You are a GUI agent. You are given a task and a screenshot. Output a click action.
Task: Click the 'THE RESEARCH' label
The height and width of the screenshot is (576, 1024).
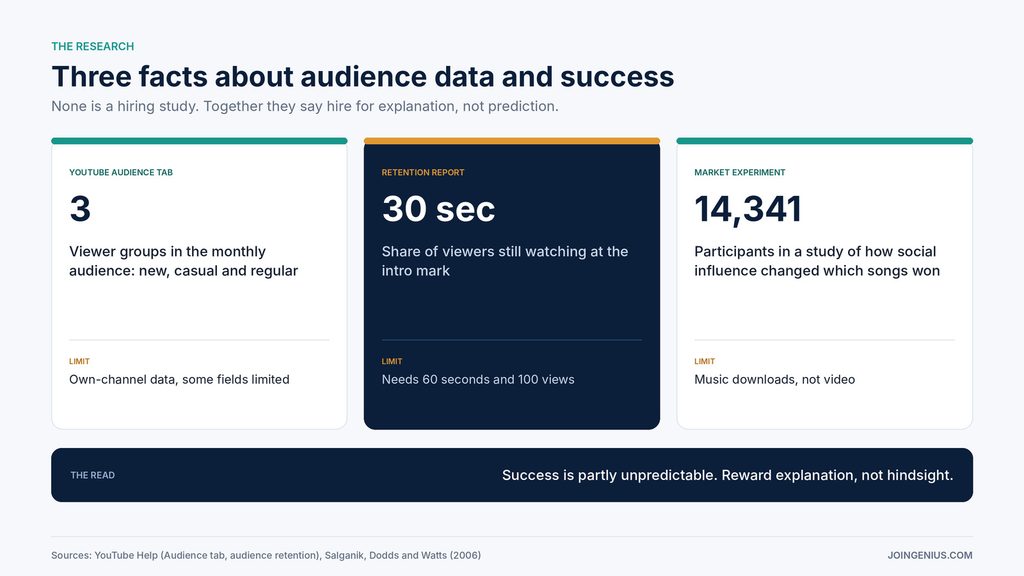pos(93,46)
